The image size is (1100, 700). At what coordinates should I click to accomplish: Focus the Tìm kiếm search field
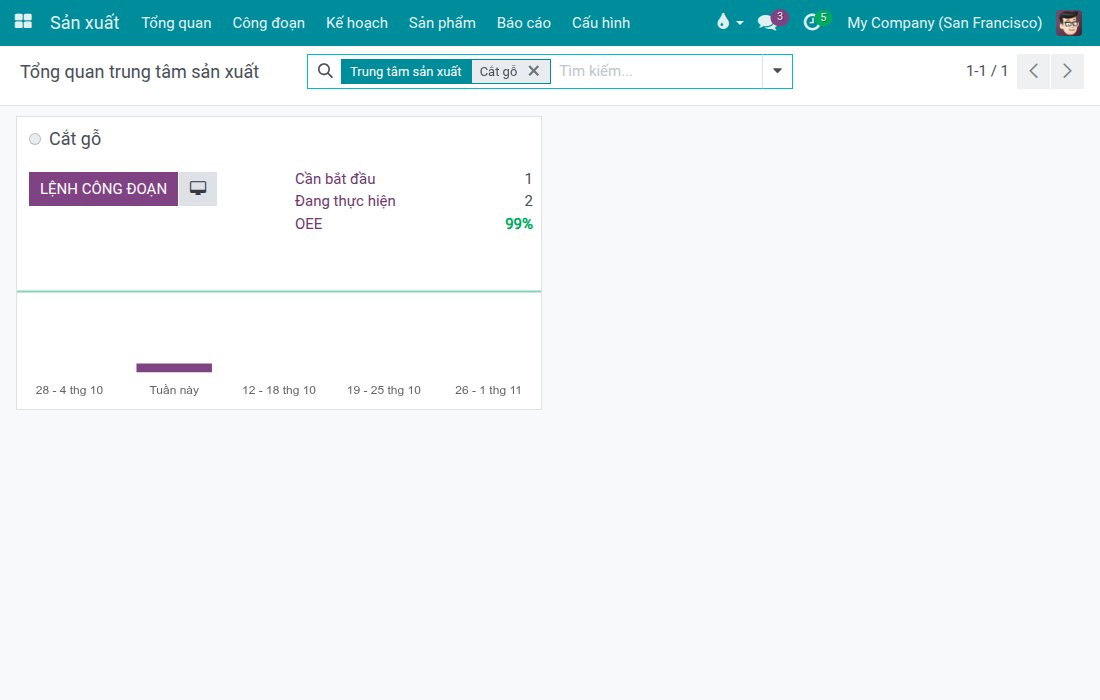click(657, 71)
